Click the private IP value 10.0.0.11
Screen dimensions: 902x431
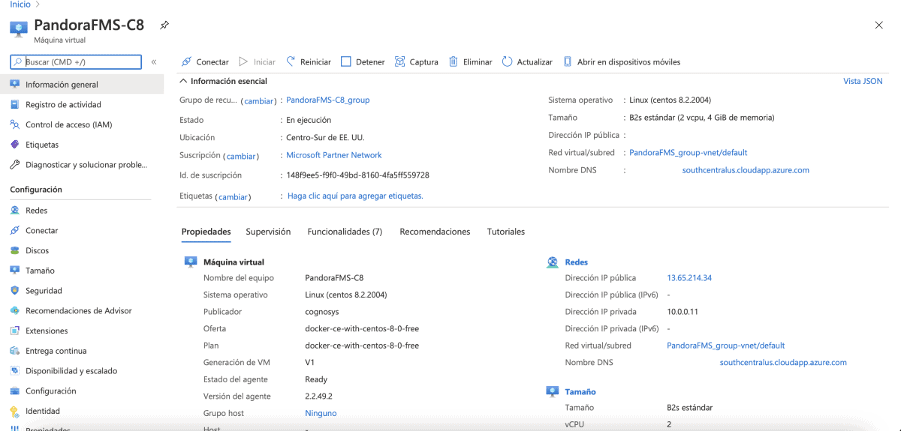pyautogui.click(x=683, y=312)
